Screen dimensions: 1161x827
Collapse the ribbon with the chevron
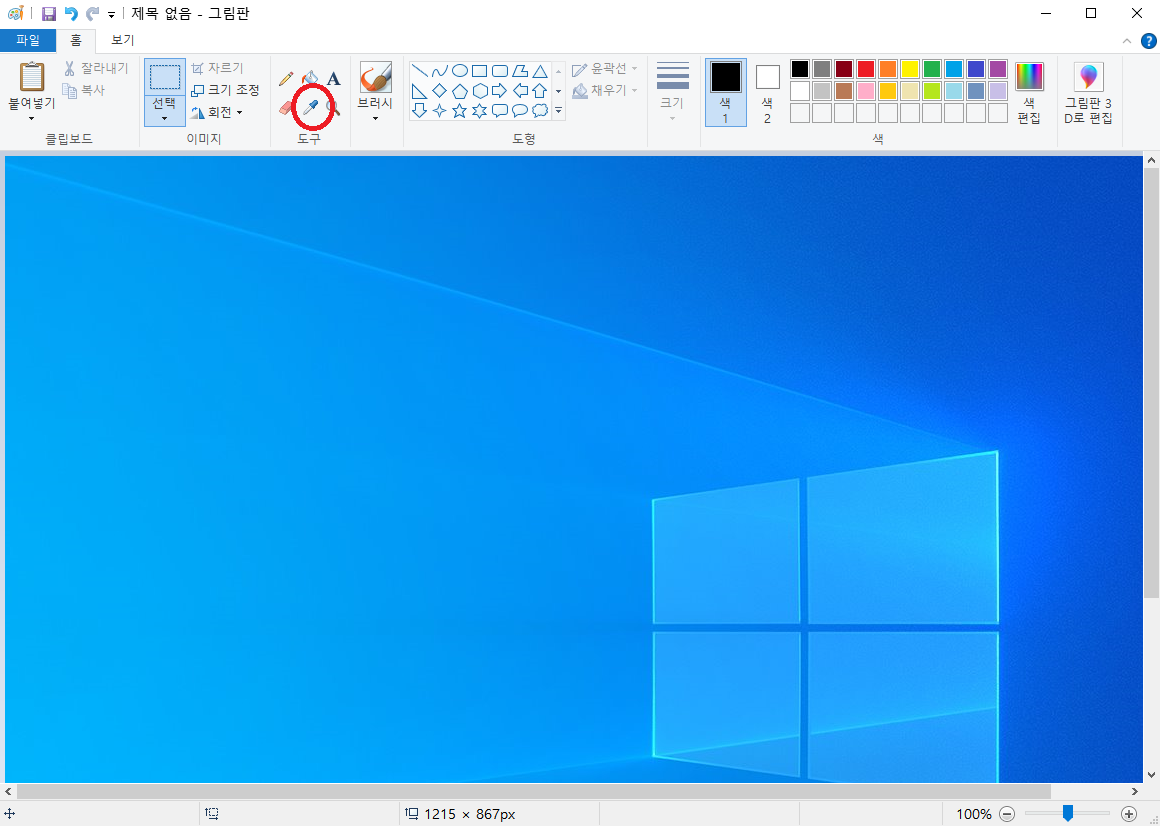click(1127, 41)
